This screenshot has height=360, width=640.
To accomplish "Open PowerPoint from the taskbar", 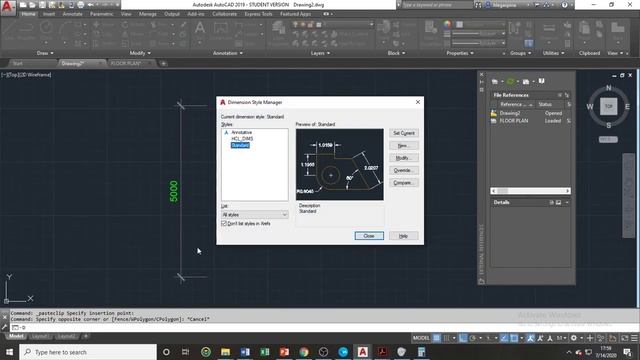I will point(284,352).
